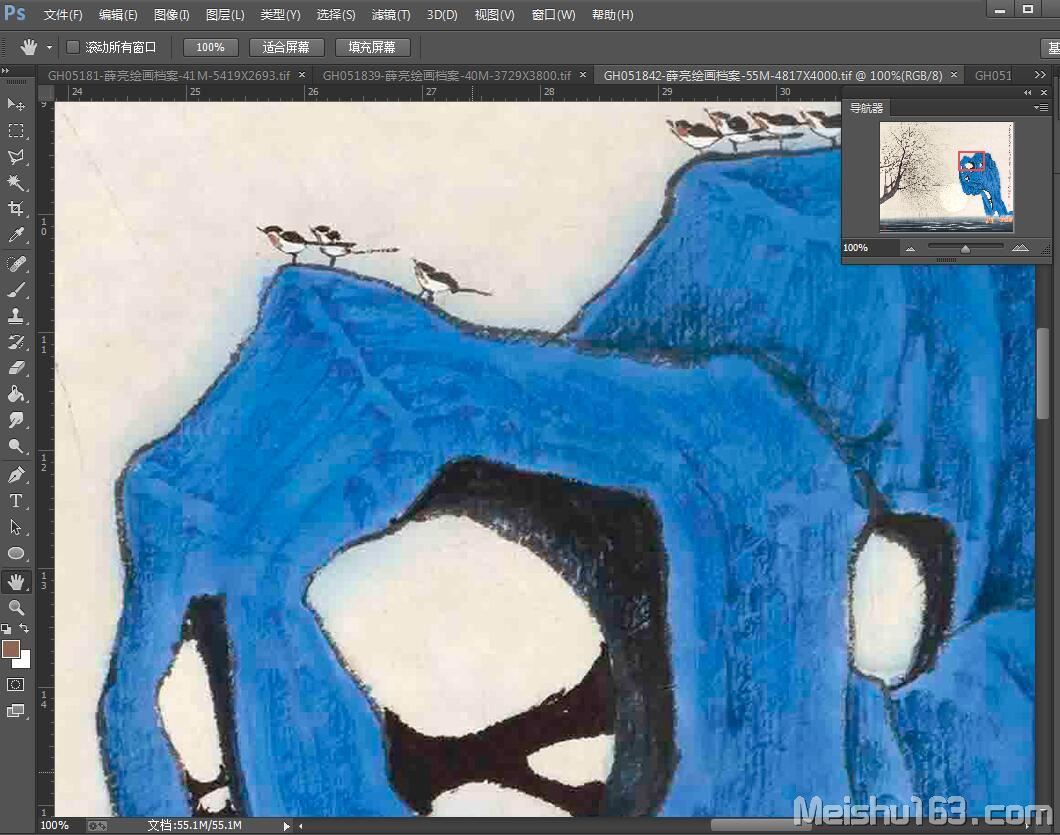The image size is (1060, 835).
Task: Open the Navigator panel options menu
Action: click(1041, 108)
